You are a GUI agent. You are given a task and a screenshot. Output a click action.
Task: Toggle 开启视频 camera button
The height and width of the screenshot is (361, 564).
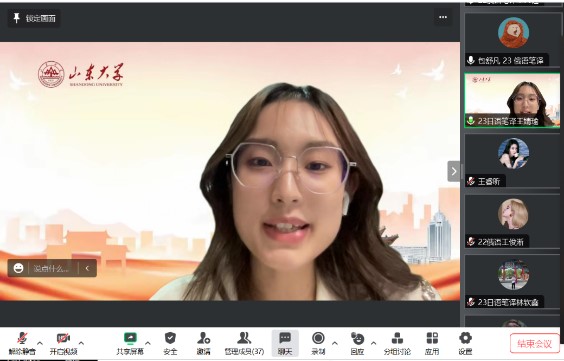coord(63,343)
